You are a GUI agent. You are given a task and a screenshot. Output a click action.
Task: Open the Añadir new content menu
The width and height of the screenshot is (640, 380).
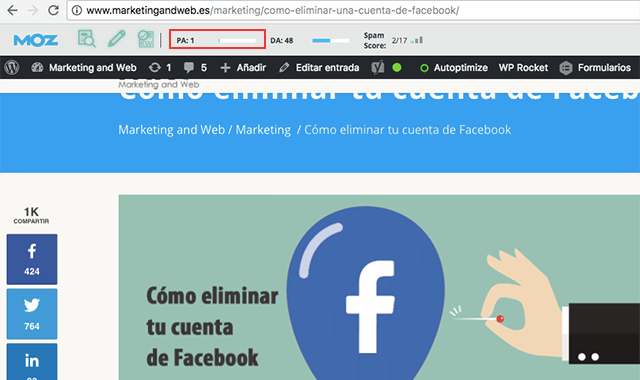pos(243,67)
